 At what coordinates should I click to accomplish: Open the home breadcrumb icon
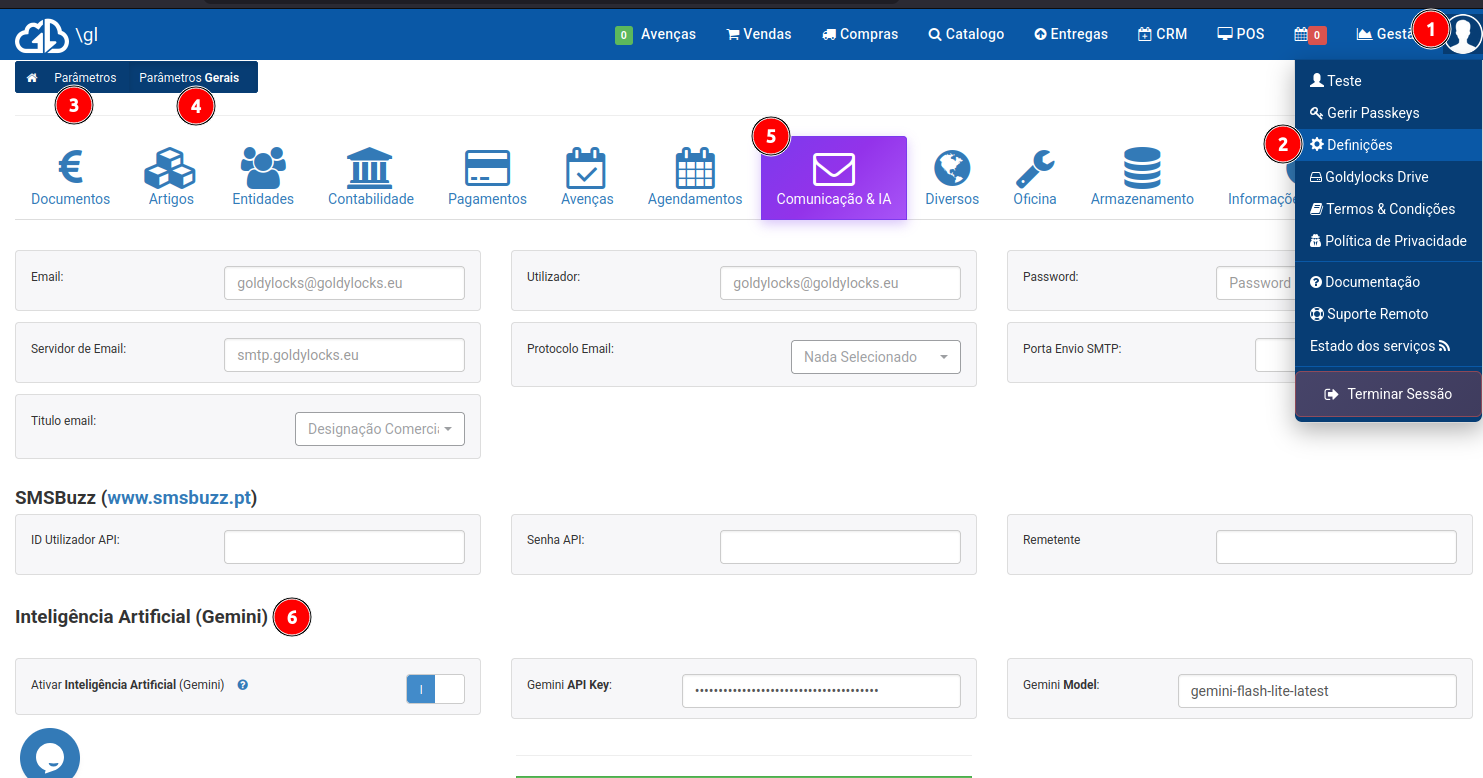(32, 78)
